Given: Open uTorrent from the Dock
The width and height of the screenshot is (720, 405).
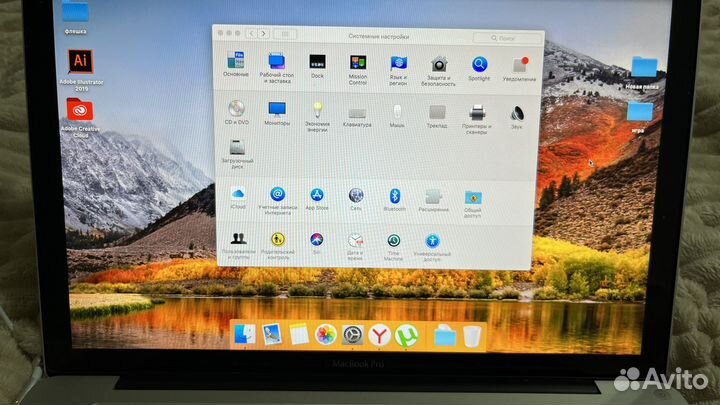Looking at the screenshot, I should (406, 335).
